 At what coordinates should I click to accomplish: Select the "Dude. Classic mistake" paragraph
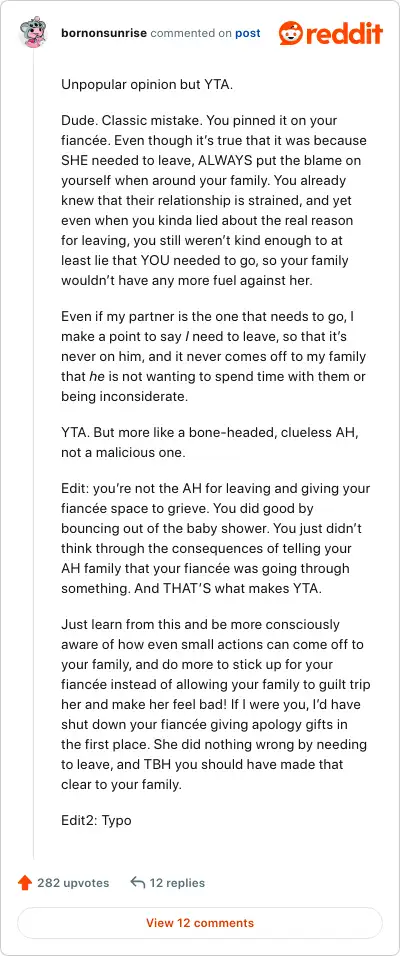pos(214,199)
